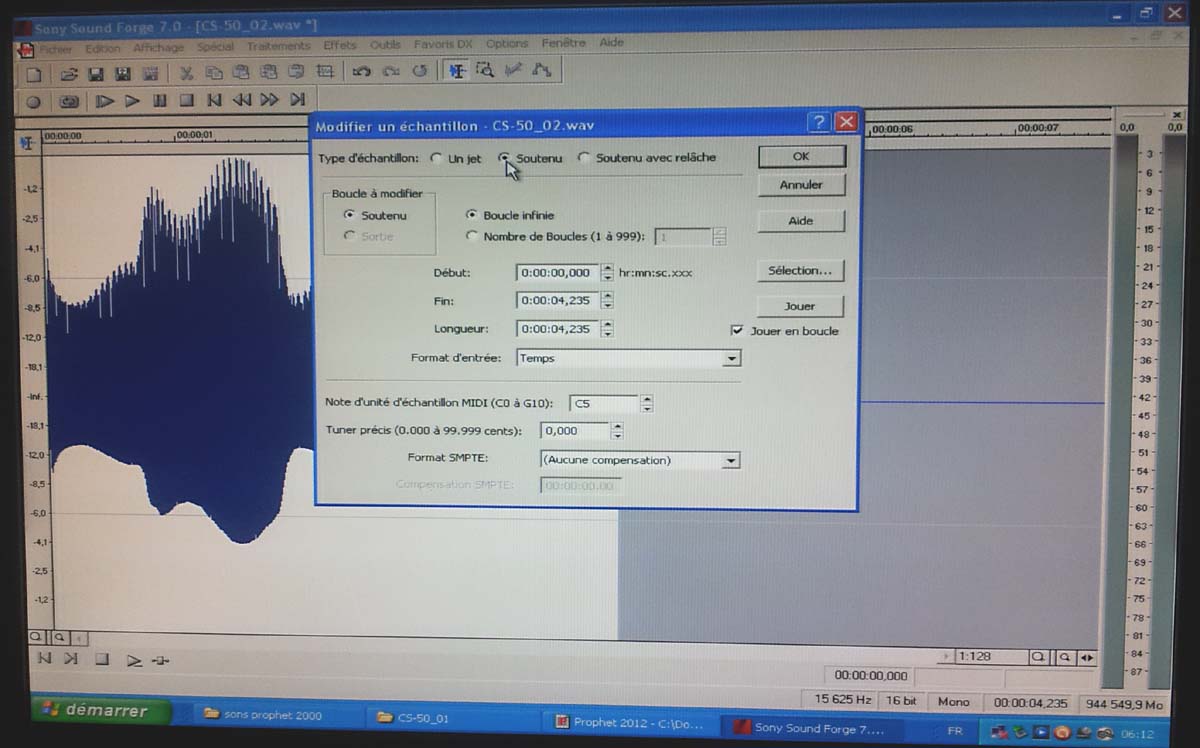Click Forward in the transport toolbar
The height and width of the screenshot is (748, 1200).
(269, 100)
